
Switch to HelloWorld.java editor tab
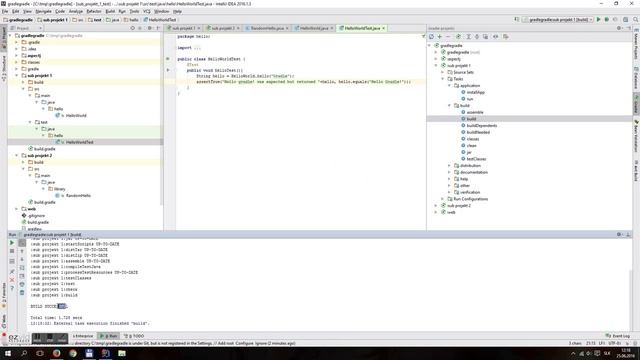314,28
